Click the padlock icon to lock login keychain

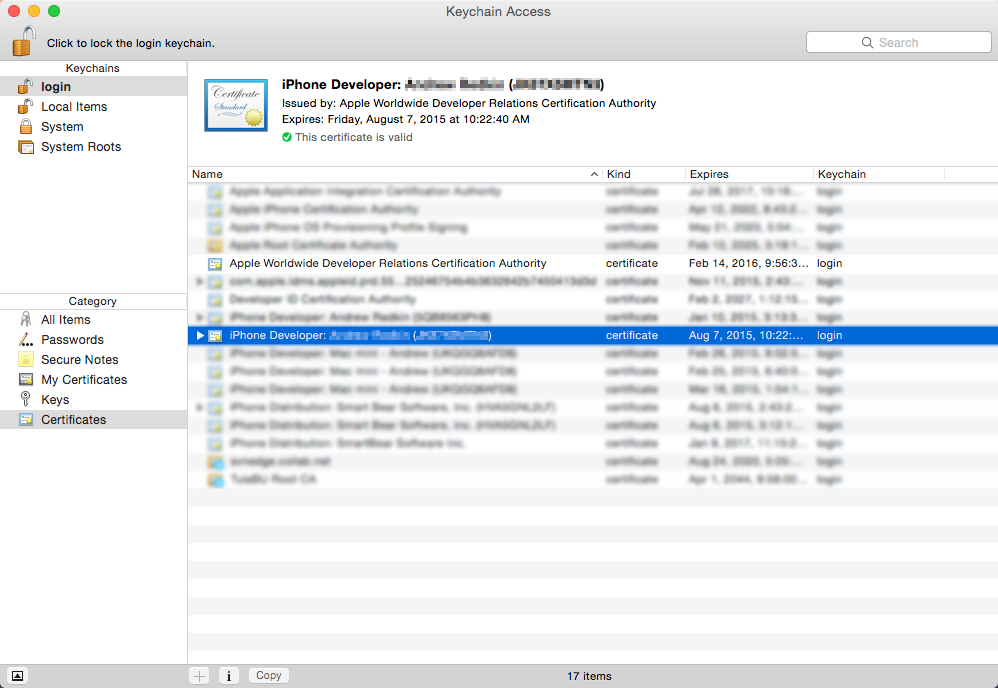24,42
